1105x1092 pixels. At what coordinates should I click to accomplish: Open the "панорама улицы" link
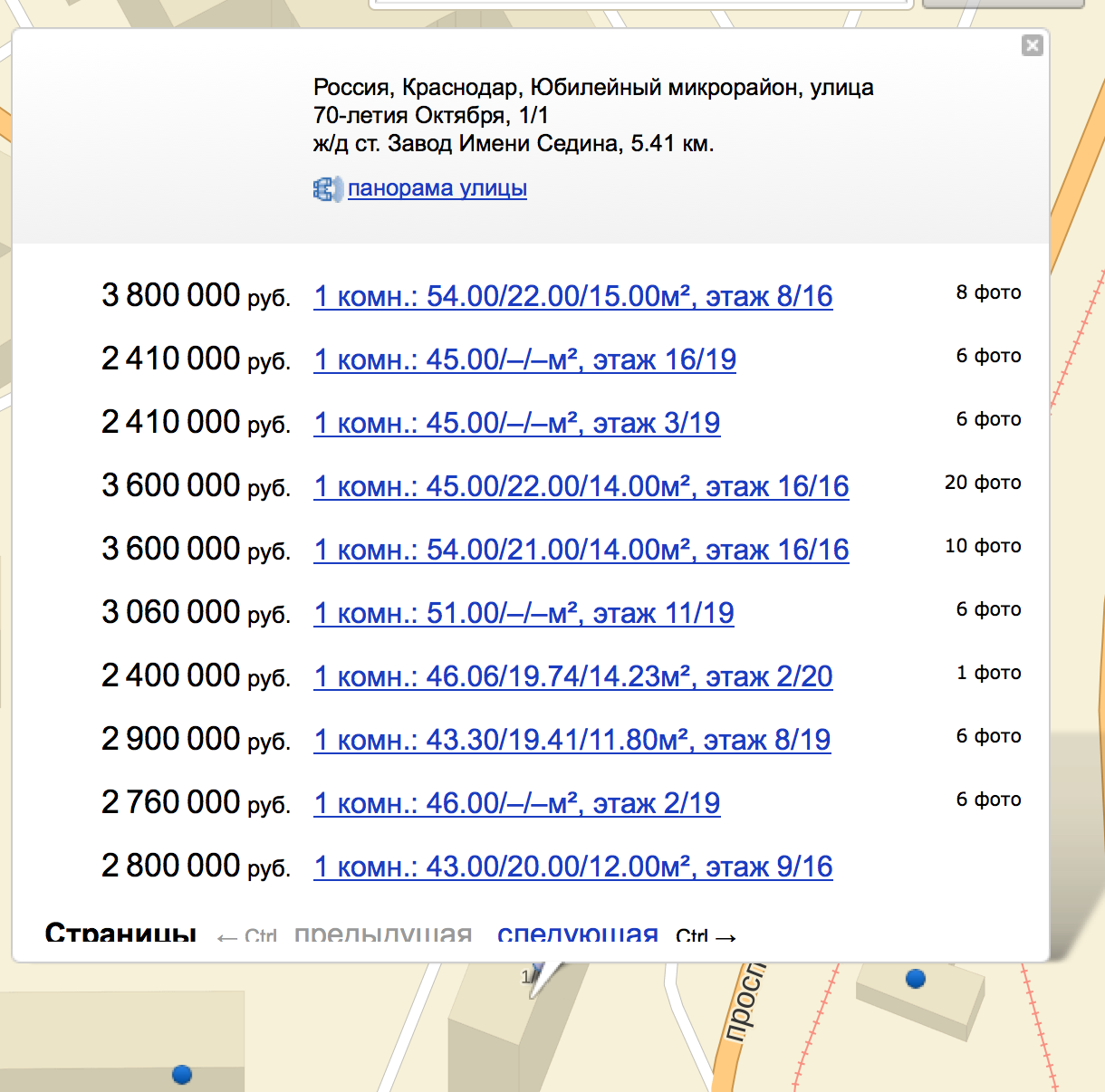[437, 188]
